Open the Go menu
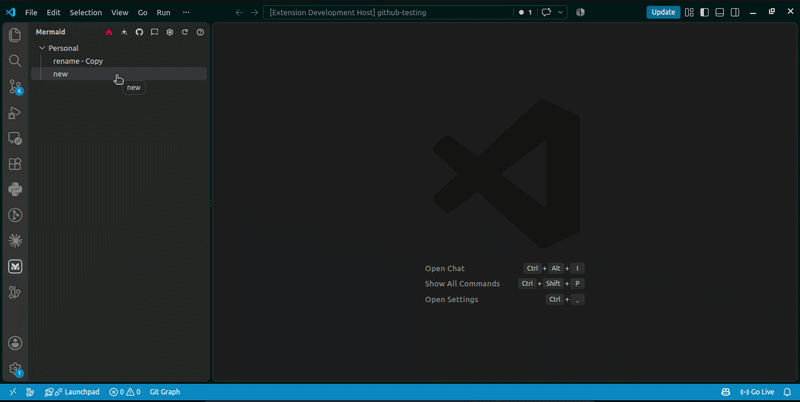This screenshot has height=402, width=800. (x=142, y=12)
